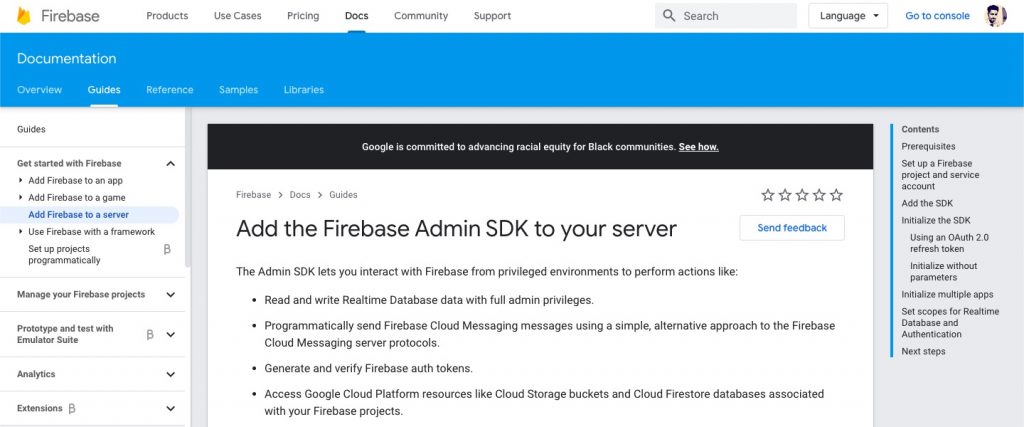Expand the Extensions section chevron

tap(170, 409)
